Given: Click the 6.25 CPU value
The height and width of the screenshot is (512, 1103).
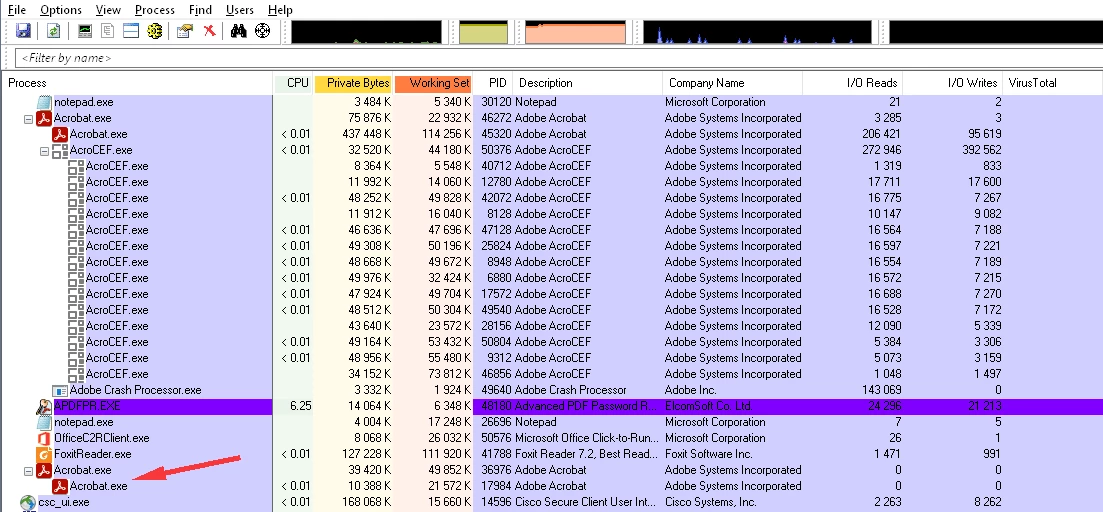Looking at the screenshot, I should coord(300,406).
